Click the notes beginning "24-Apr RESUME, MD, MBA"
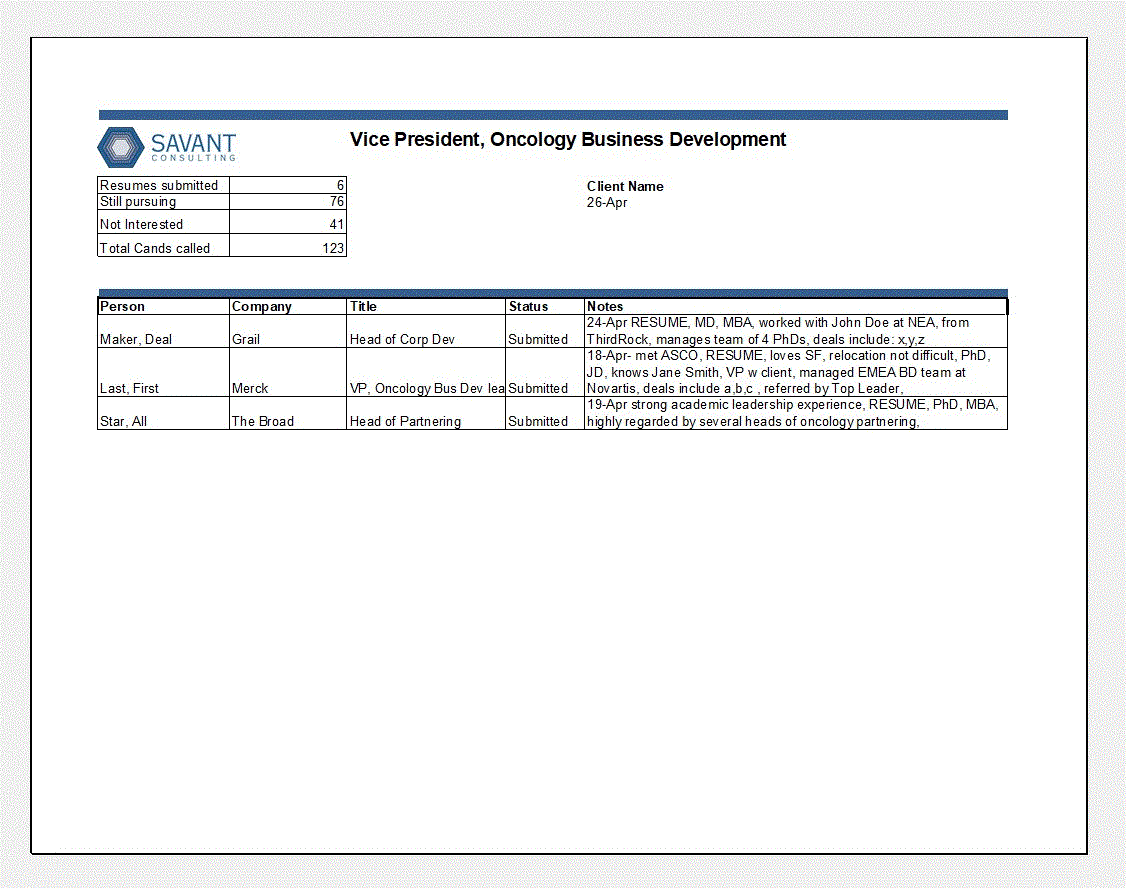The image size is (1126, 888). (x=796, y=331)
